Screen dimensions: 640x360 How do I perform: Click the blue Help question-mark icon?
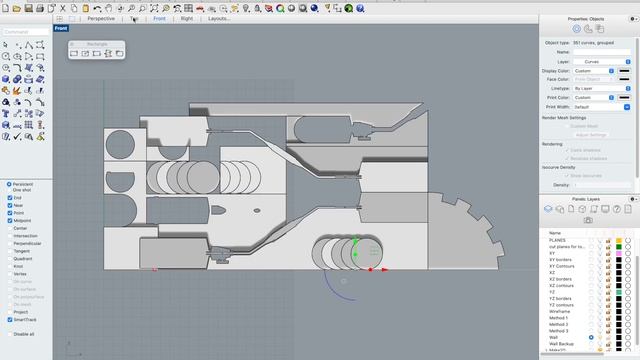point(360,8)
